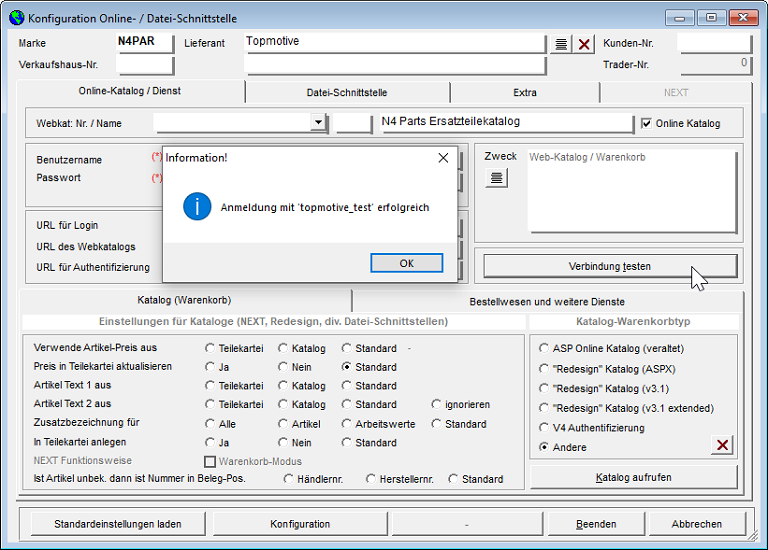Click Standardeinstellungen laden button
The height and width of the screenshot is (550, 768).
[118, 524]
